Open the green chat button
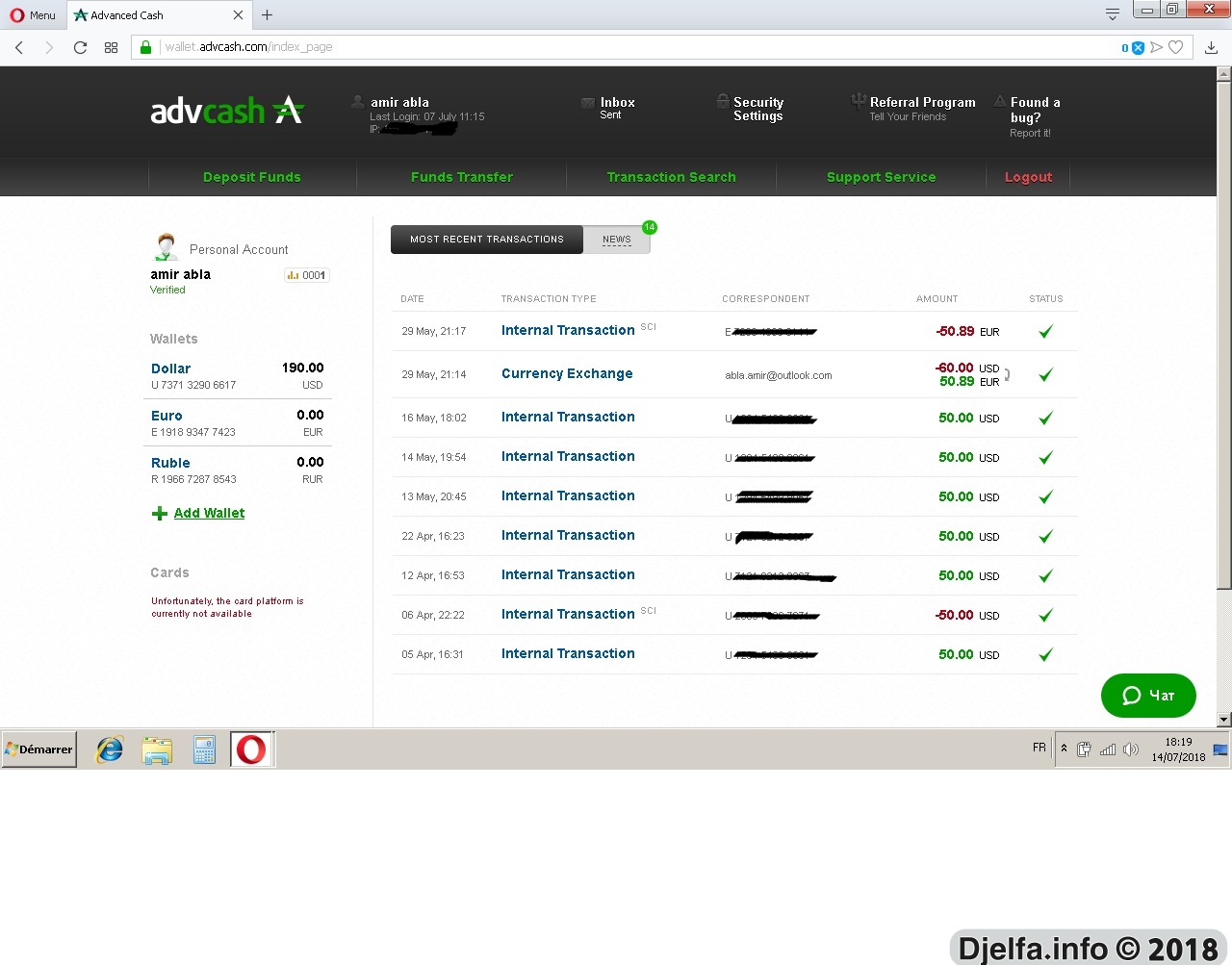Screen dimensions: 1232x965 coord(1148,696)
